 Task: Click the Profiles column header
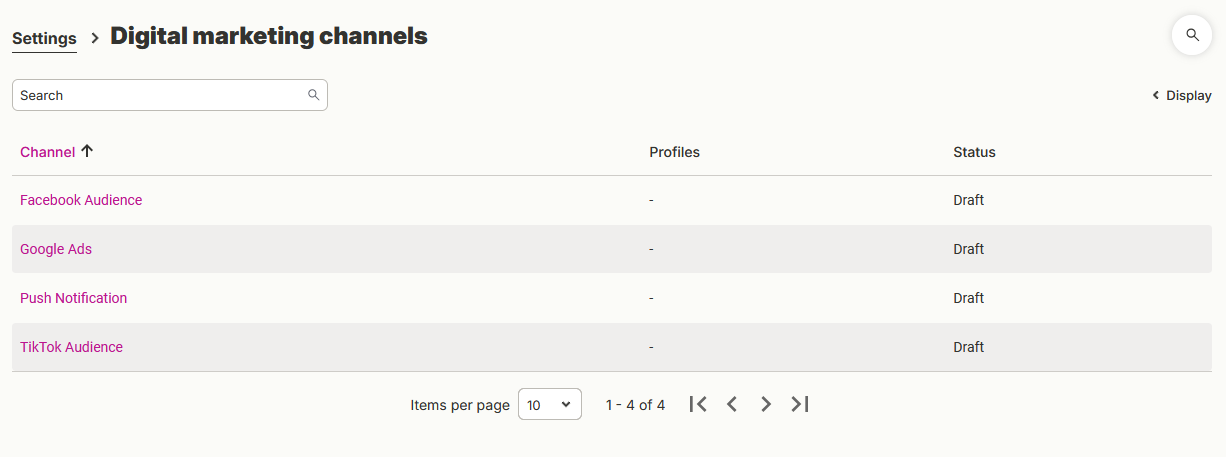pyautogui.click(x=675, y=152)
